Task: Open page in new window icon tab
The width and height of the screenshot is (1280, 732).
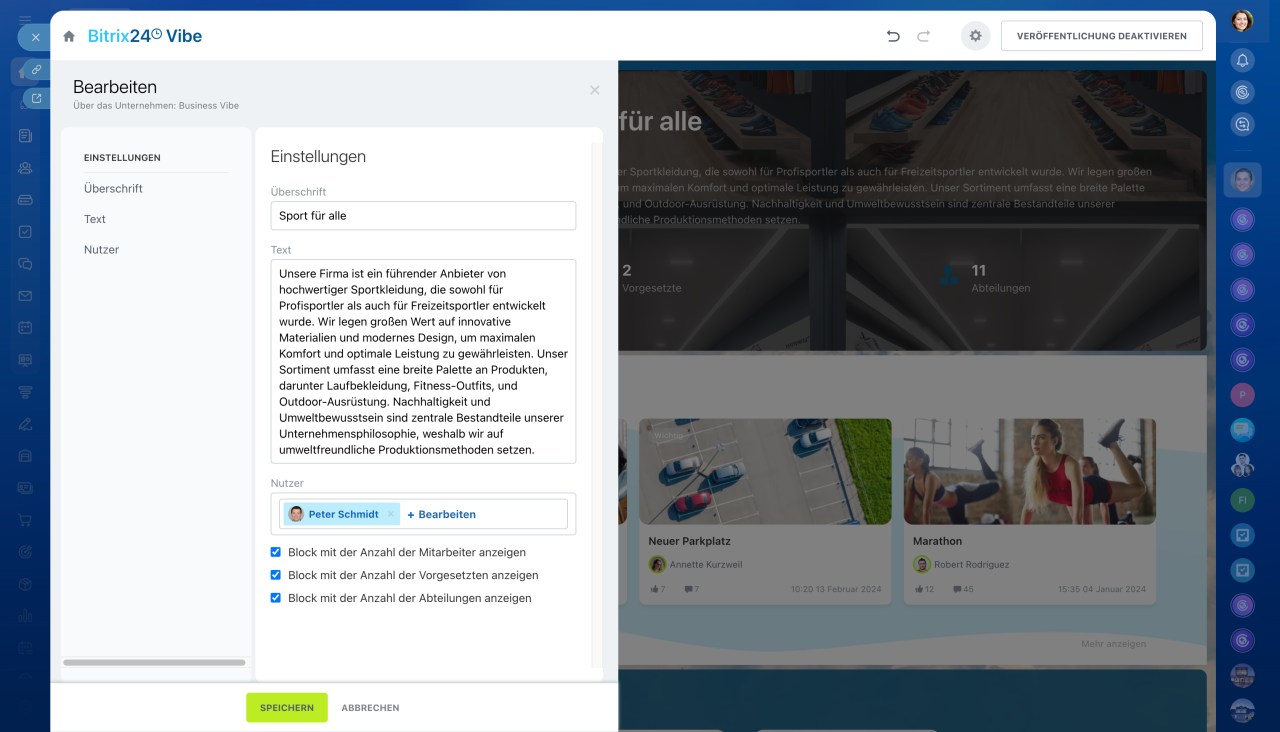Action: [36, 98]
